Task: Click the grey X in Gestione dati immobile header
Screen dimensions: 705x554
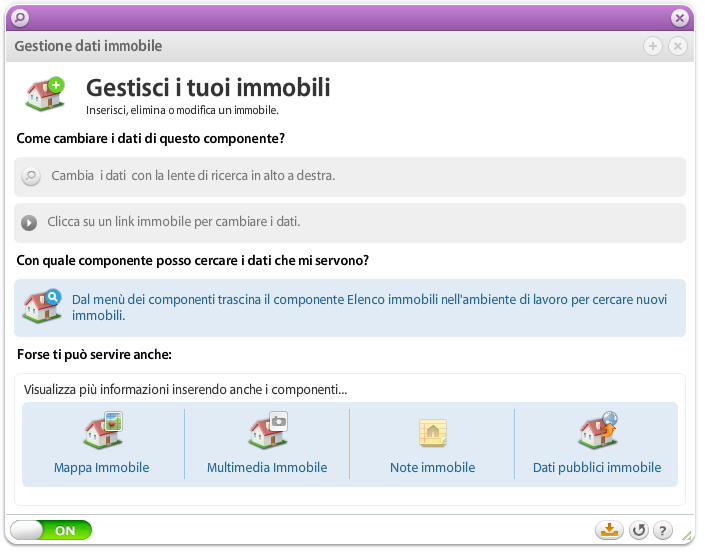Action: (678, 46)
